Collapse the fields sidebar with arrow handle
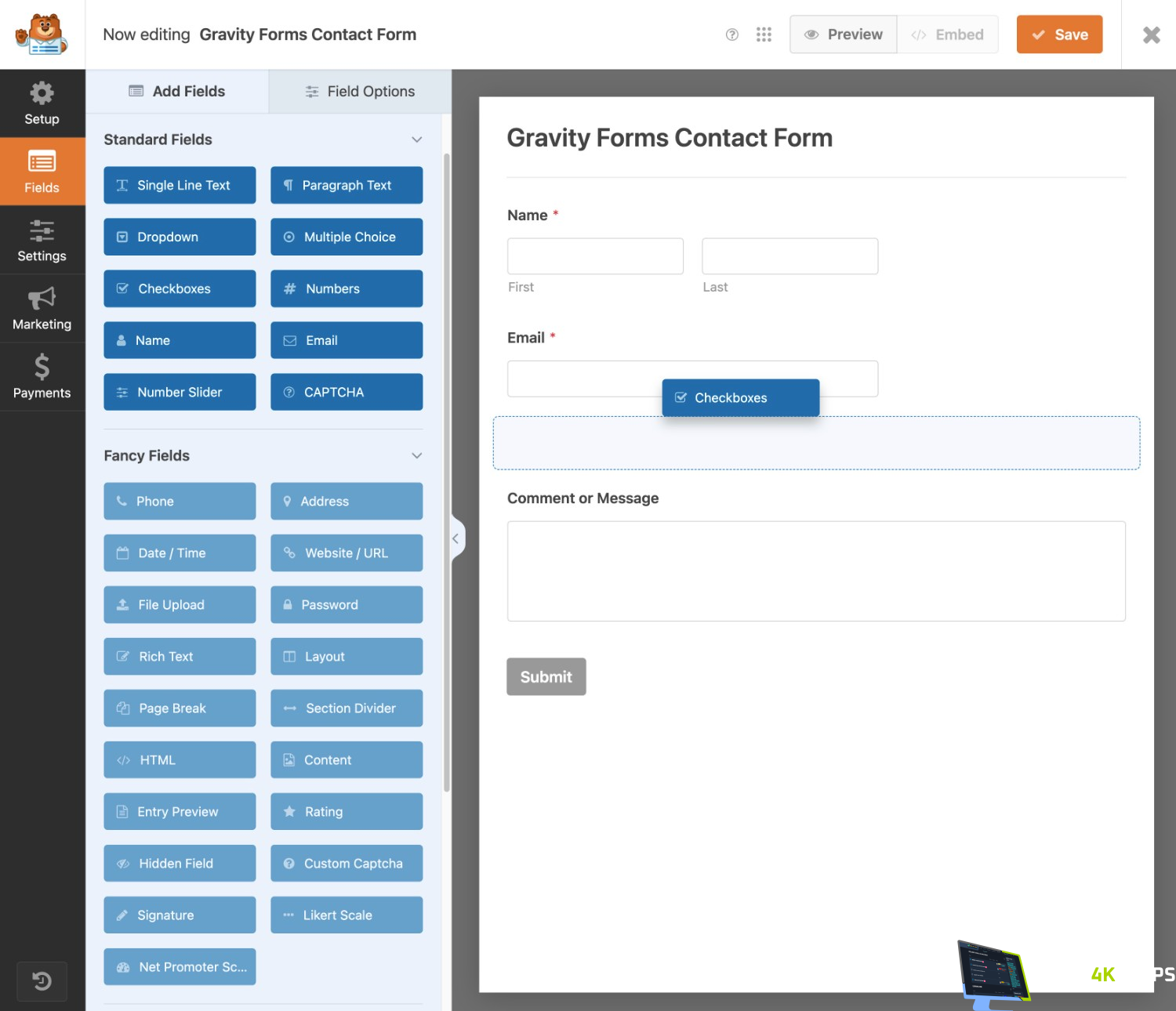The height and width of the screenshot is (1011, 1176). (x=456, y=538)
